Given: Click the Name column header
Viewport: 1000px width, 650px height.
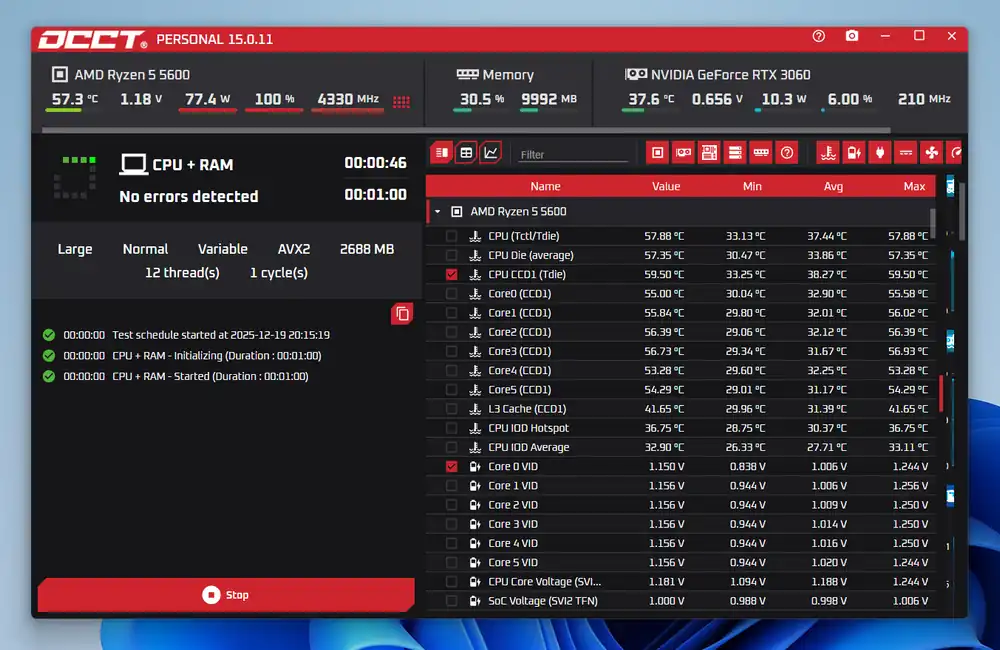Looking at the screenshot, I should [545, 186].
